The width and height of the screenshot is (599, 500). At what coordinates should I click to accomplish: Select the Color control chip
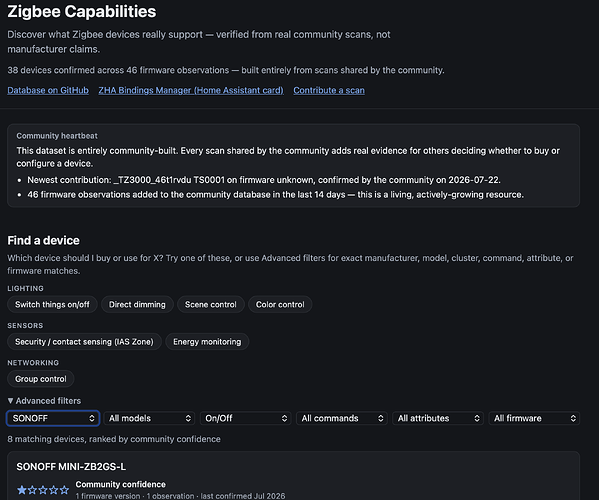tap(280, 304)
